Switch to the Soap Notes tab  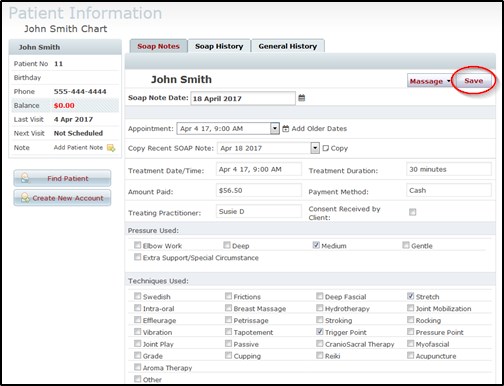coord(158,46)
